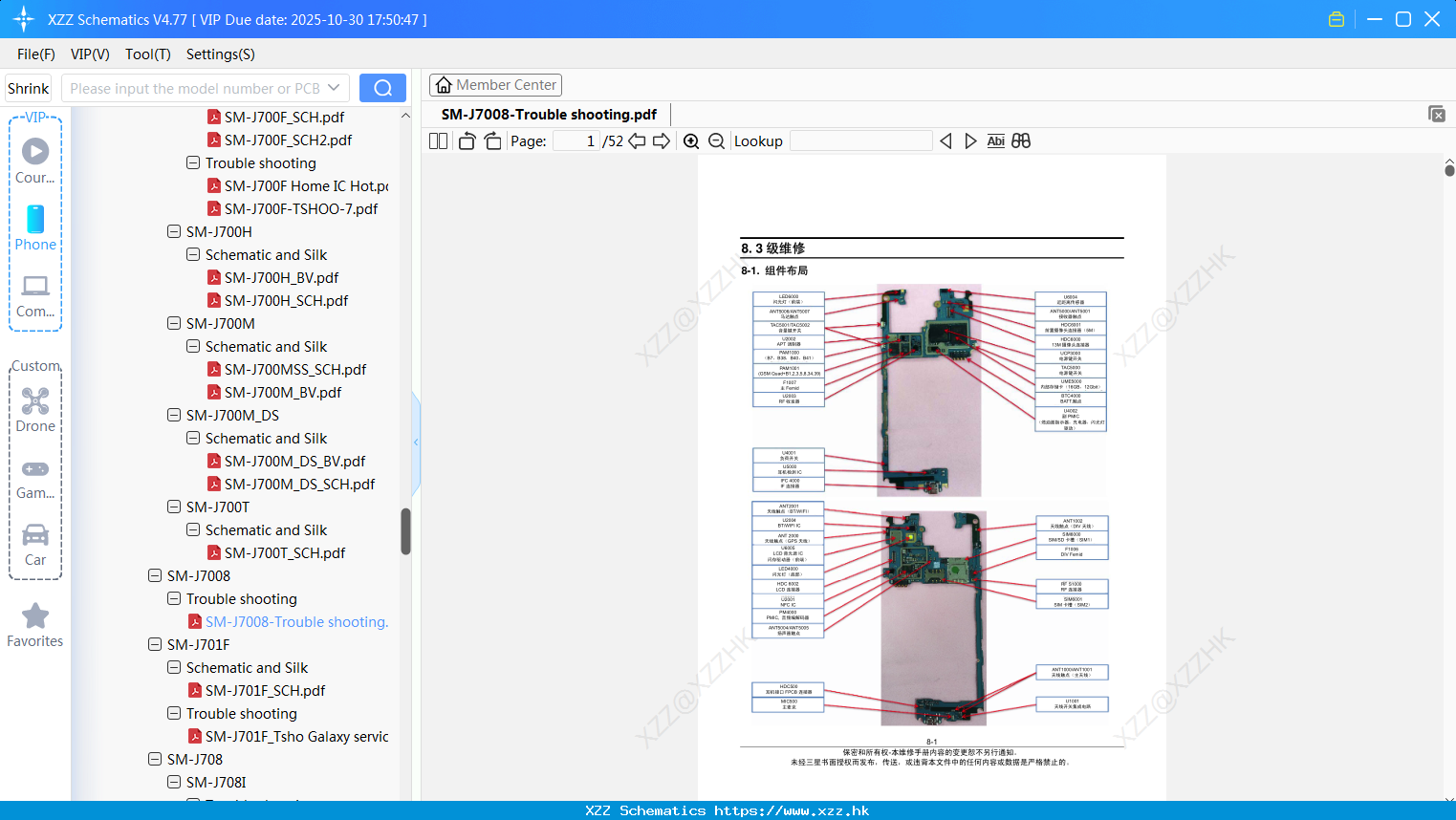Open the Drone category
The image size is (1456, 820).
(x=35, y=409)
